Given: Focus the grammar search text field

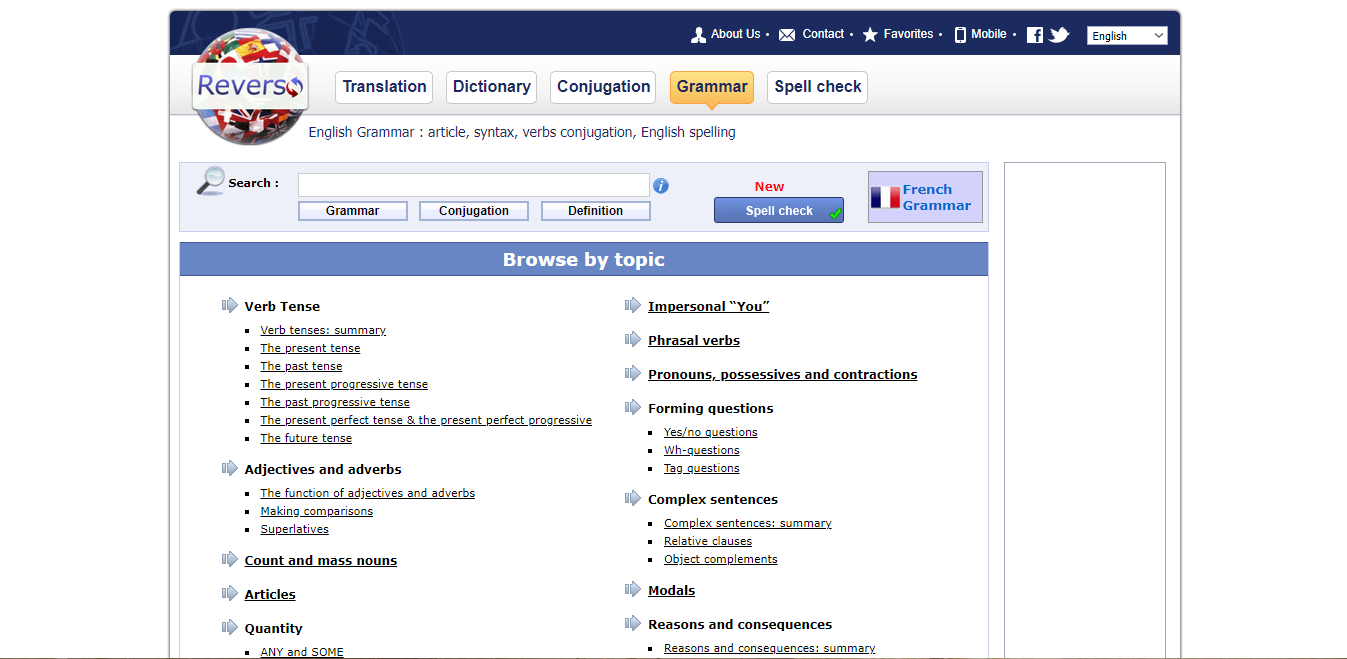Looking at the screenshot, I should [x=473, y=185].
